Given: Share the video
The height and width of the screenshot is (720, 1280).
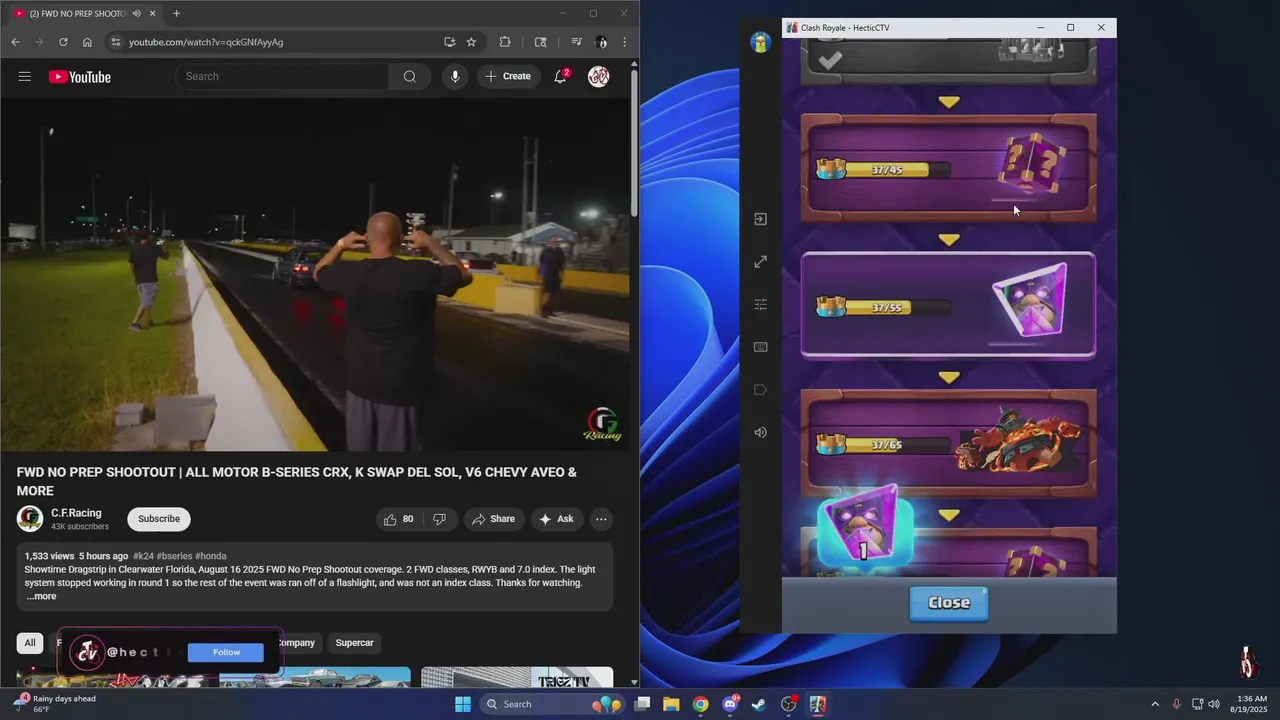Looking at the screenshot, I should click(x=493, y=519).
